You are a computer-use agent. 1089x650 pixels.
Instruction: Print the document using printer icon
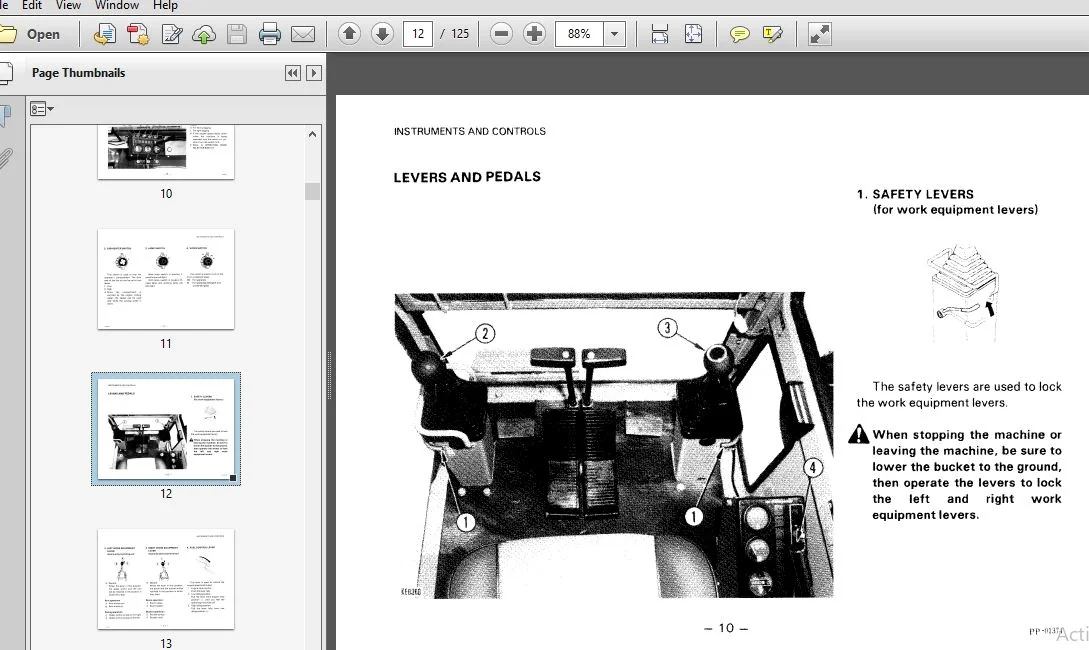click(269, 34)
